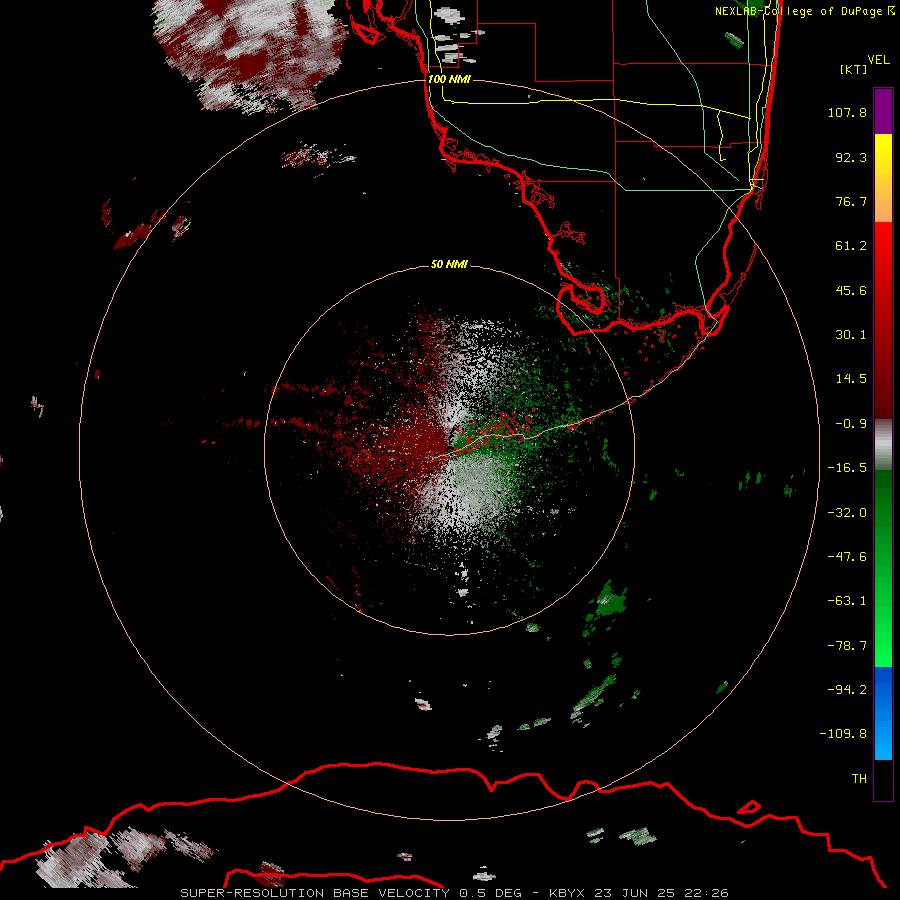Click the 61.2 velocity scale value

tap(851, 246)
